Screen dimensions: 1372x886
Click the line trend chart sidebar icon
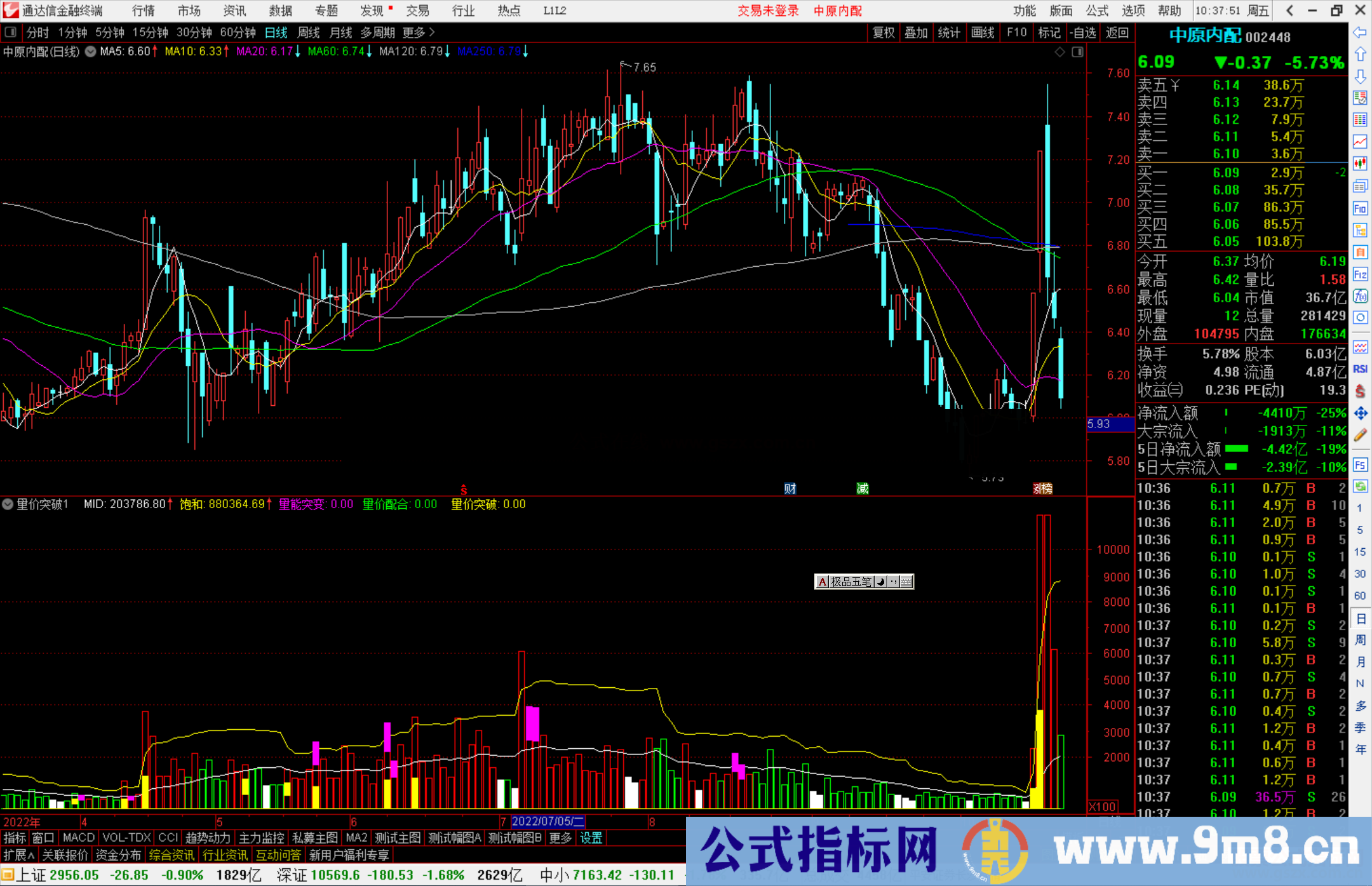point(1360,142)
